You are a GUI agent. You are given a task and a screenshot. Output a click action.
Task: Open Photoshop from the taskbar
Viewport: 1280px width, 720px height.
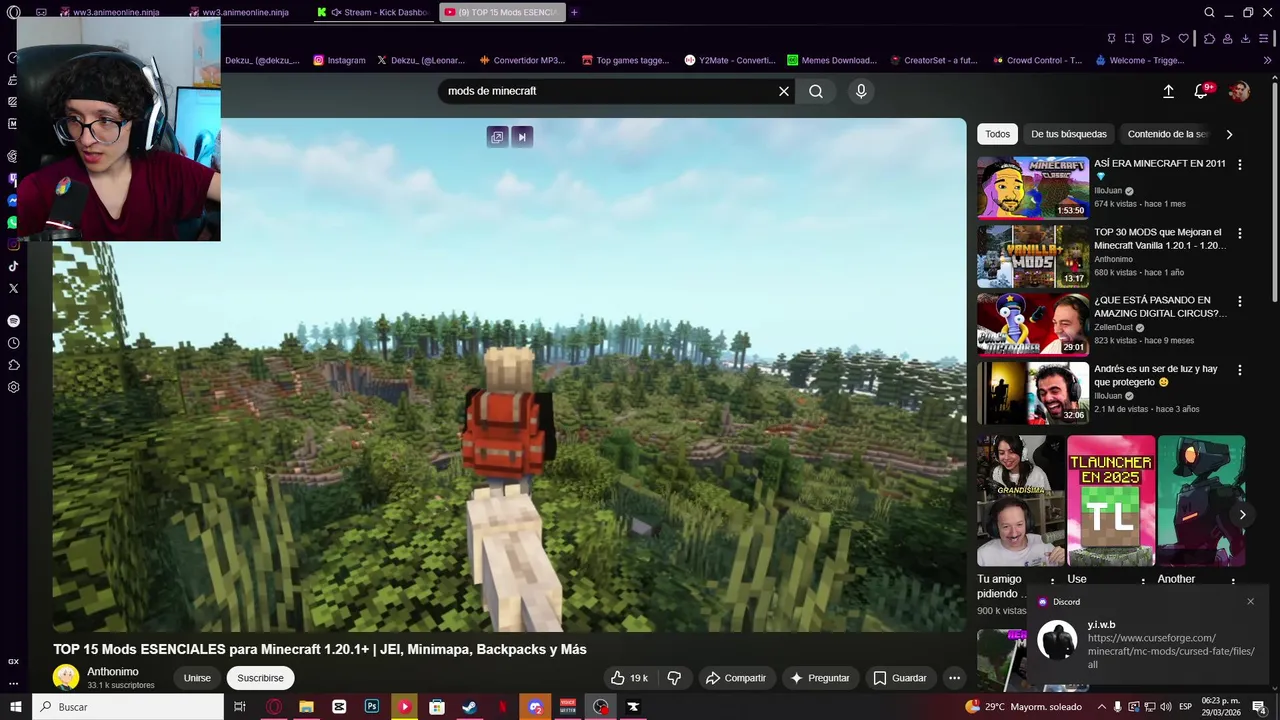(x=372, y=707)
